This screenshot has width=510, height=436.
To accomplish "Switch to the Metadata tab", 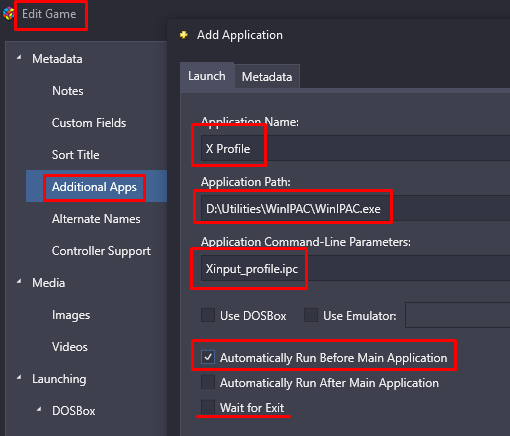I will pyautogui.click(x=267, y=76).
